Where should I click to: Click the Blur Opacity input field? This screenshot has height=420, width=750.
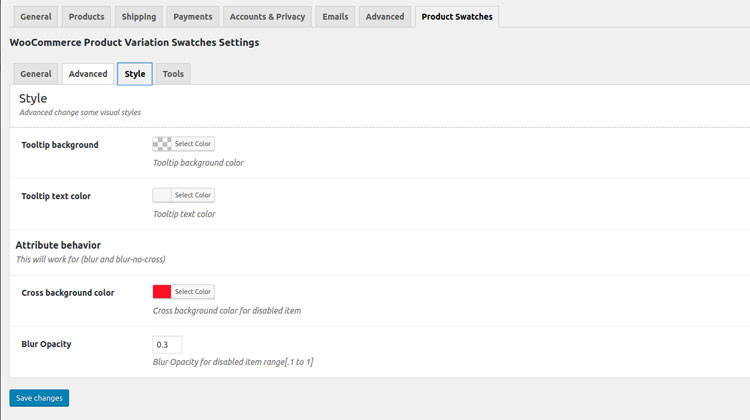click(x=167, y=344)
